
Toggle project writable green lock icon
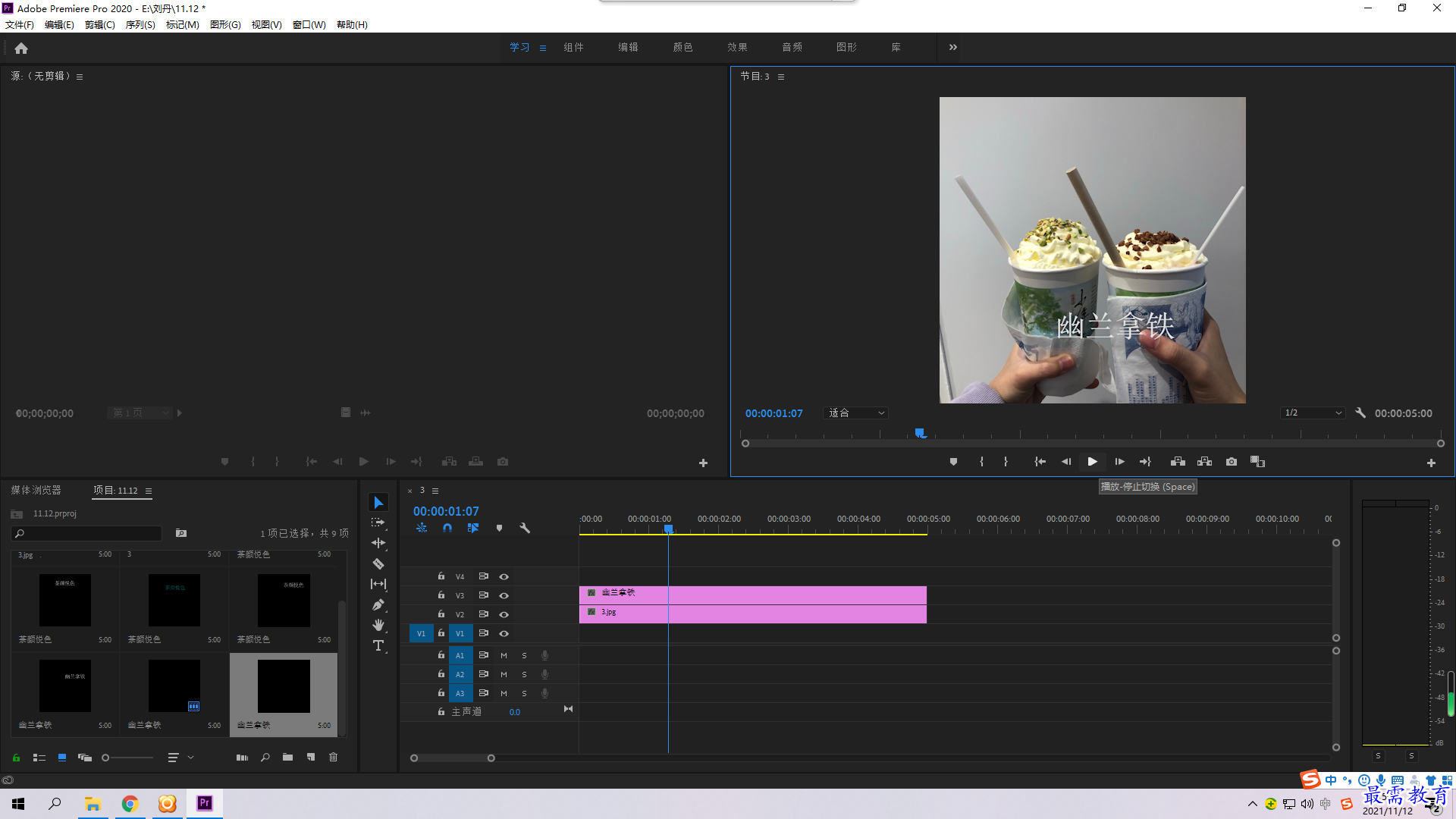(16, 757)
